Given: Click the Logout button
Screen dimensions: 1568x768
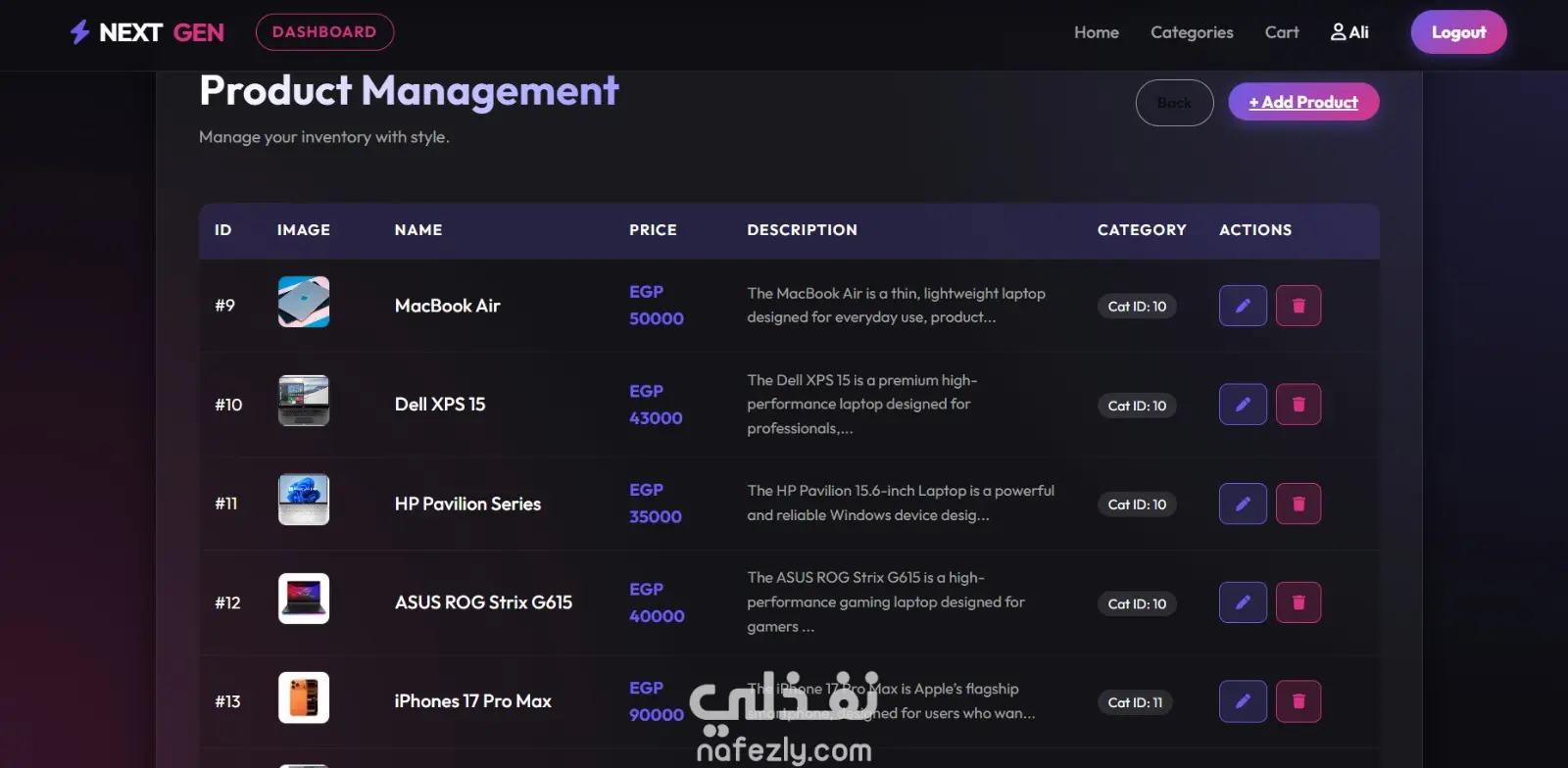Looking at the screenshot, I should pos(1459,32).
